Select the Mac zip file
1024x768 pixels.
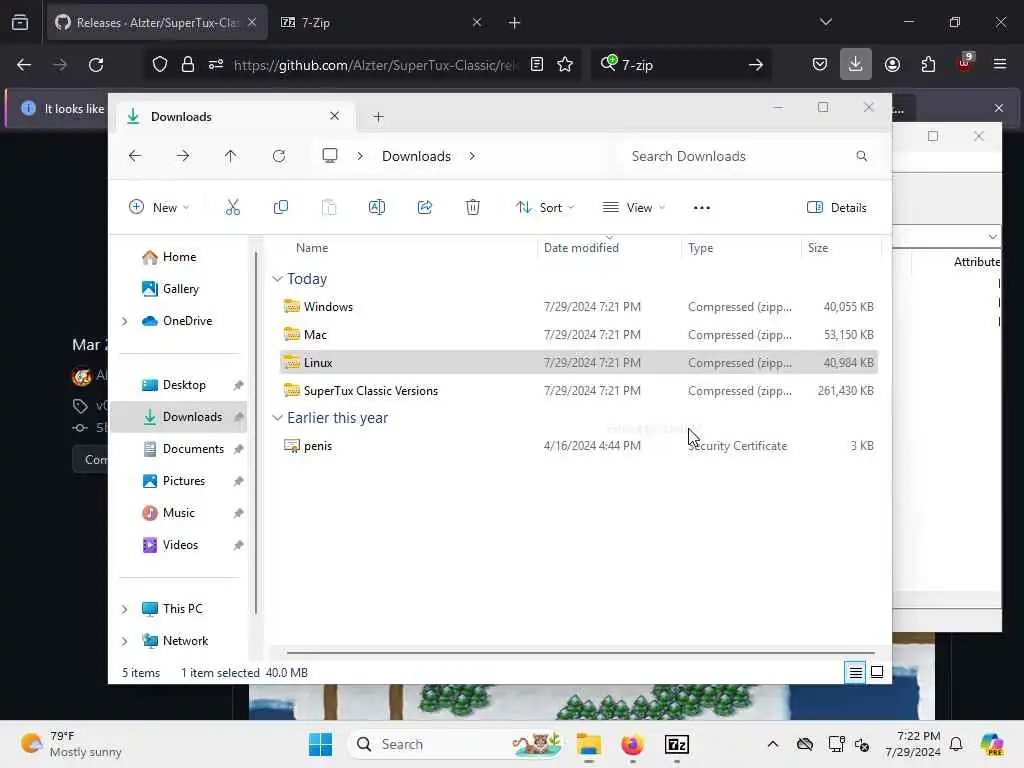click(x=579, y=334)
